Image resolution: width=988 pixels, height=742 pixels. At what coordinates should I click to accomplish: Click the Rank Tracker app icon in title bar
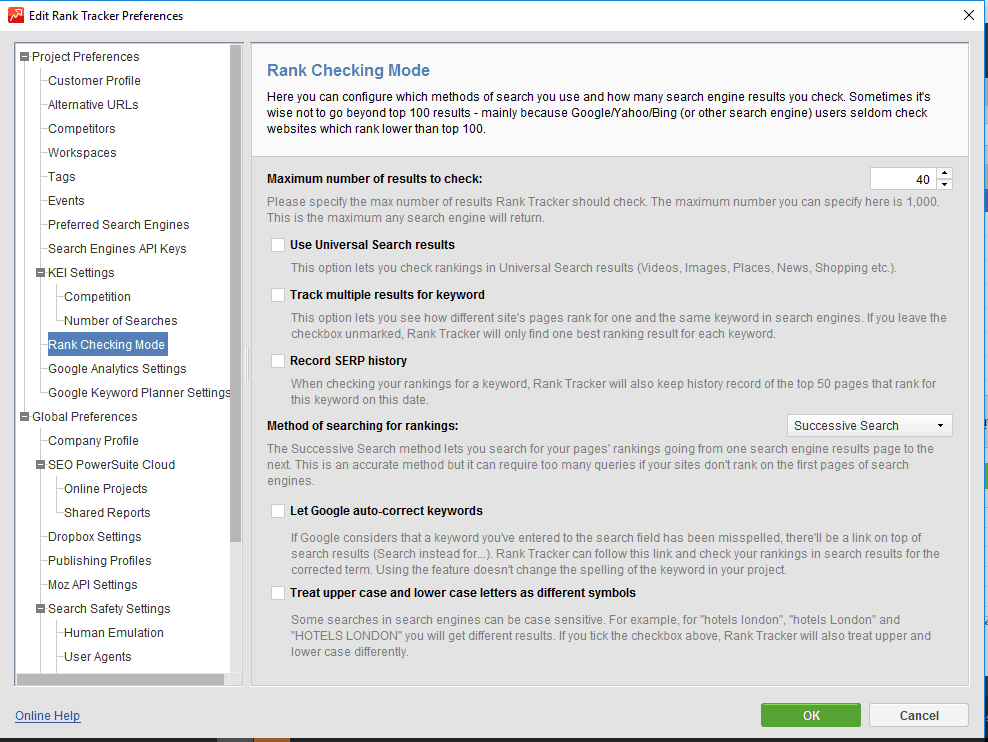tap(14, 15)
